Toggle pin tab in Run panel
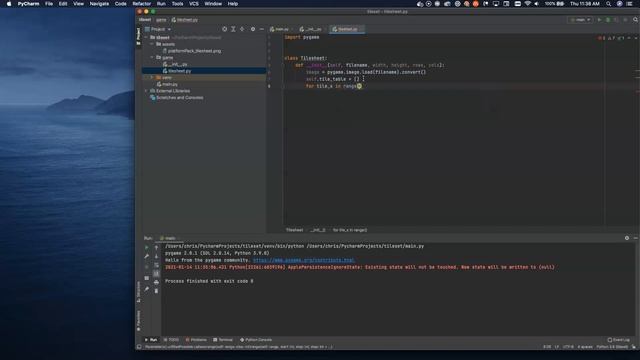Viewport: 640px width, 360px height. click(147, 289)
